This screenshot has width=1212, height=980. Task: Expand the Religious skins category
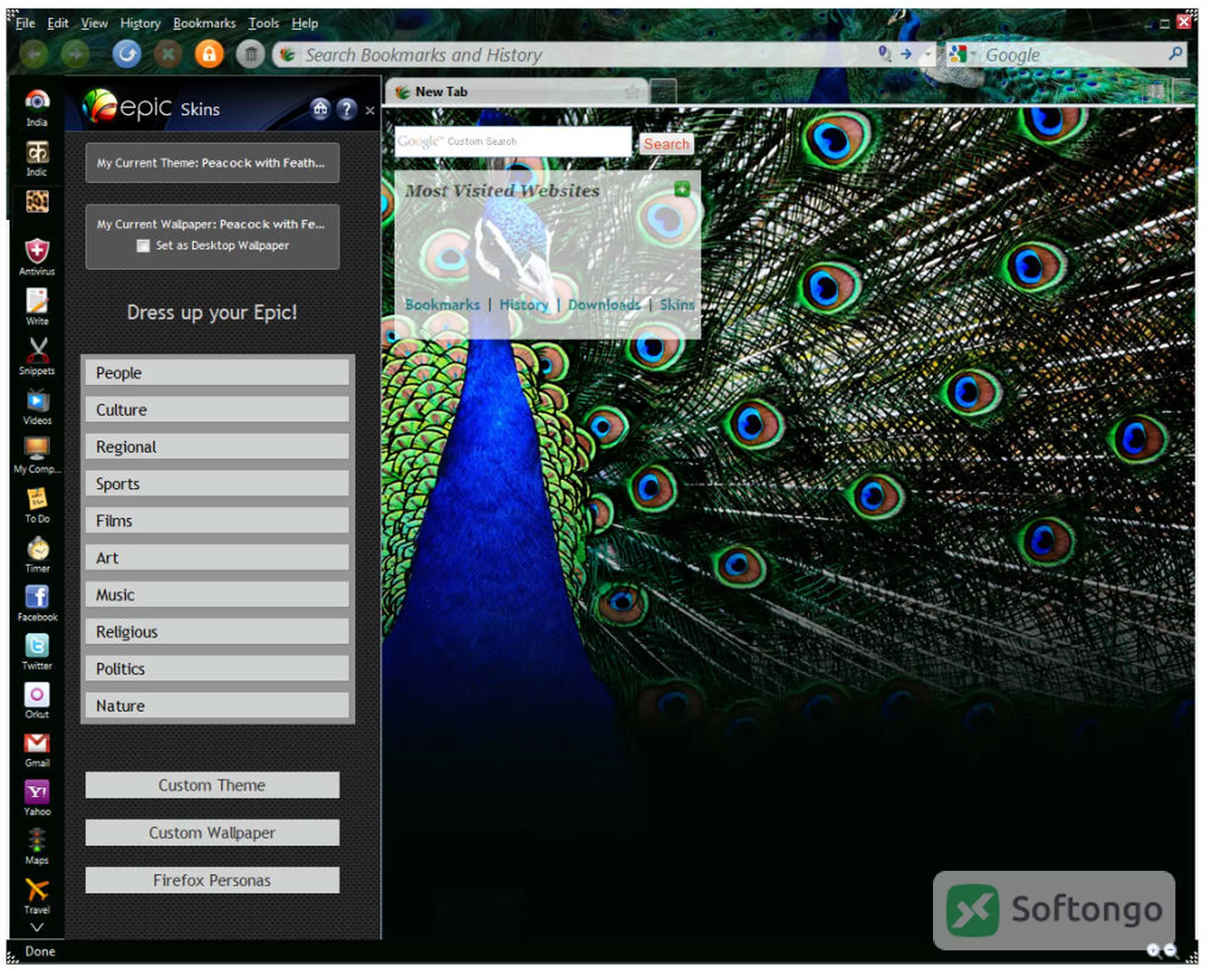point(217,632)
